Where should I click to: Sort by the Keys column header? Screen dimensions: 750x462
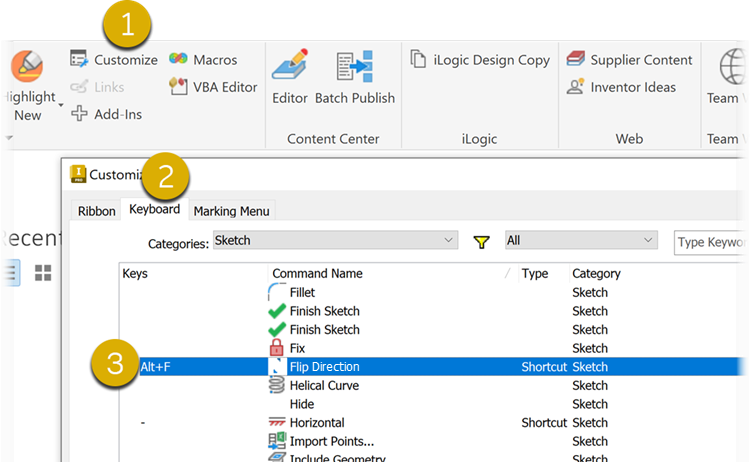click(193, 274)
